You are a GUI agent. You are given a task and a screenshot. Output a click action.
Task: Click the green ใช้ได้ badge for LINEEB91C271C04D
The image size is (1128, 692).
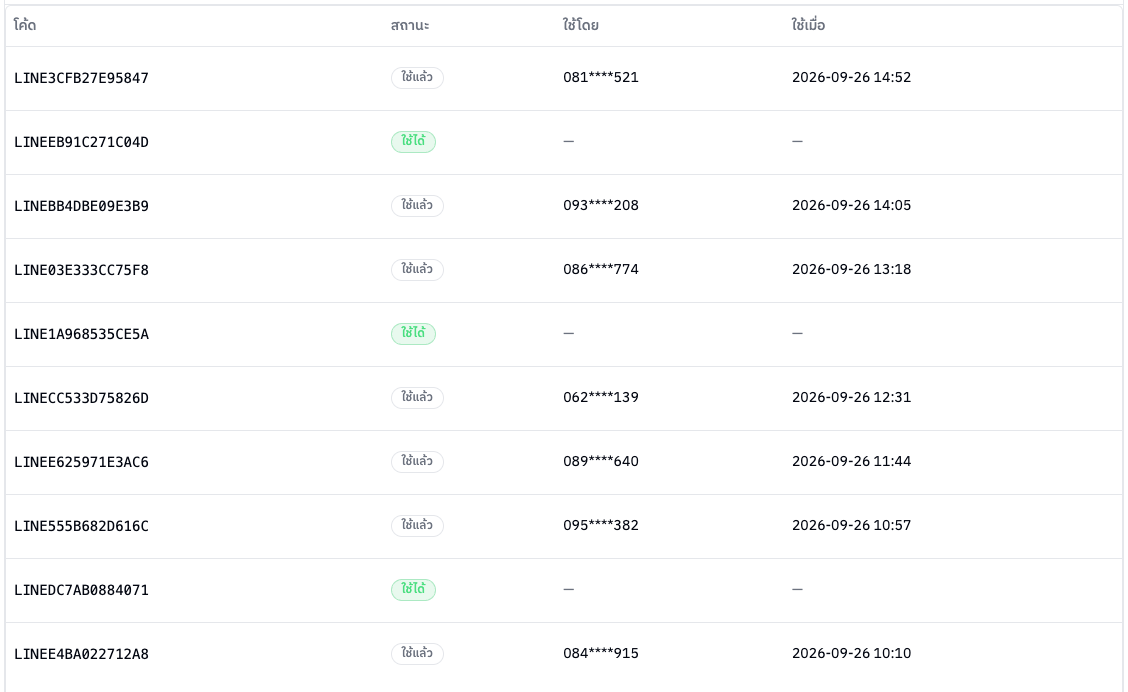[x=414, y=142]
